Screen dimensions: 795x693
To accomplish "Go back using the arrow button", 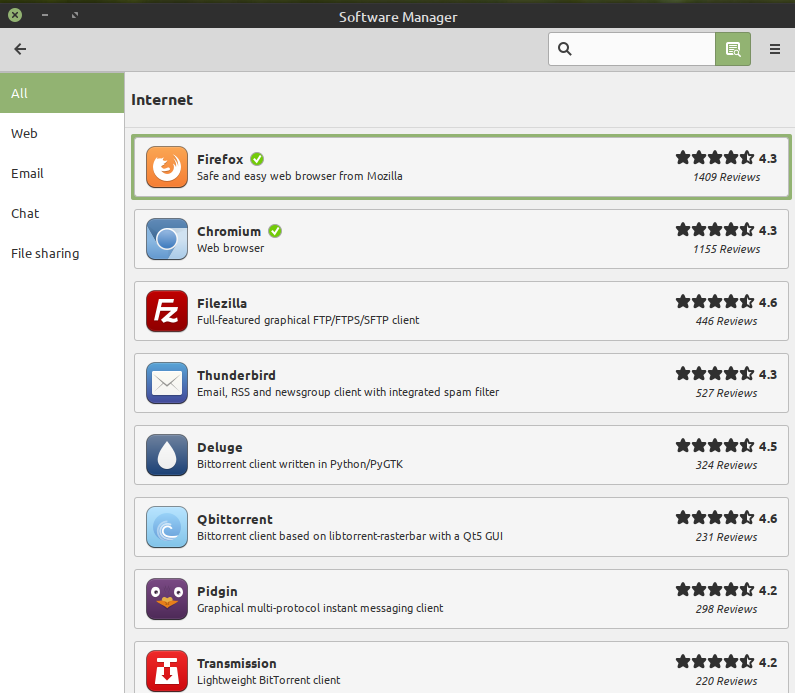I will pyautogui.click(x=20, y=49).
